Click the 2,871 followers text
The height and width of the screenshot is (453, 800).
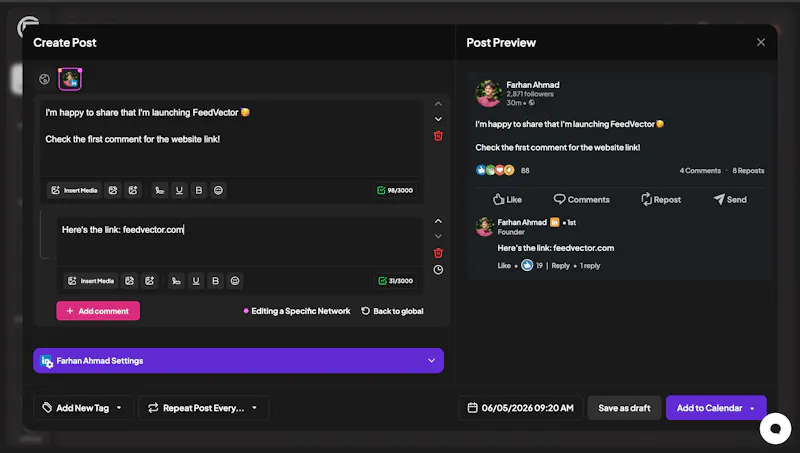point(530,94)
